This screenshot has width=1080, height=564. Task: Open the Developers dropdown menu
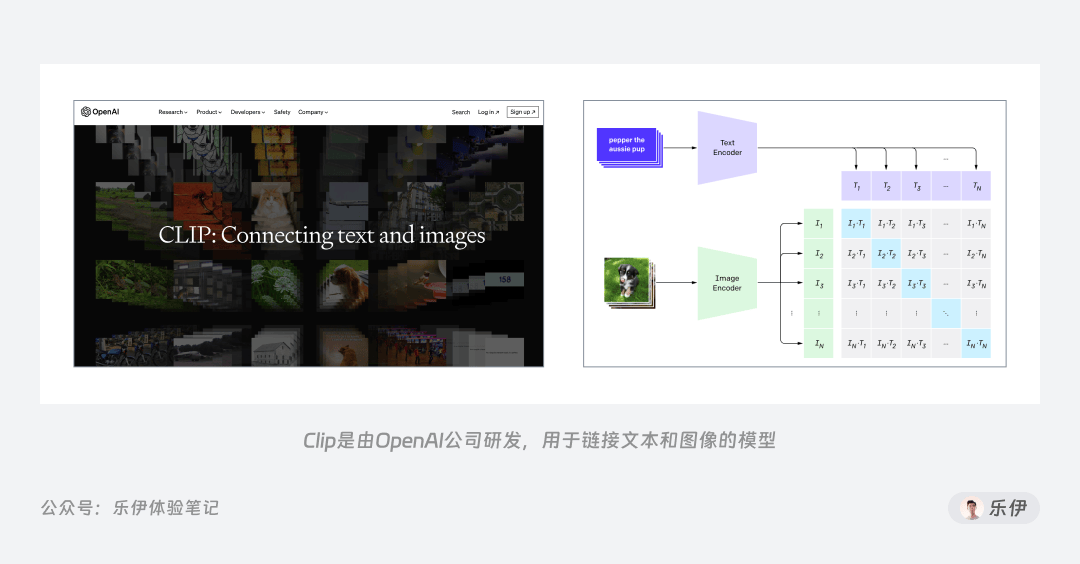coord(247,112)
